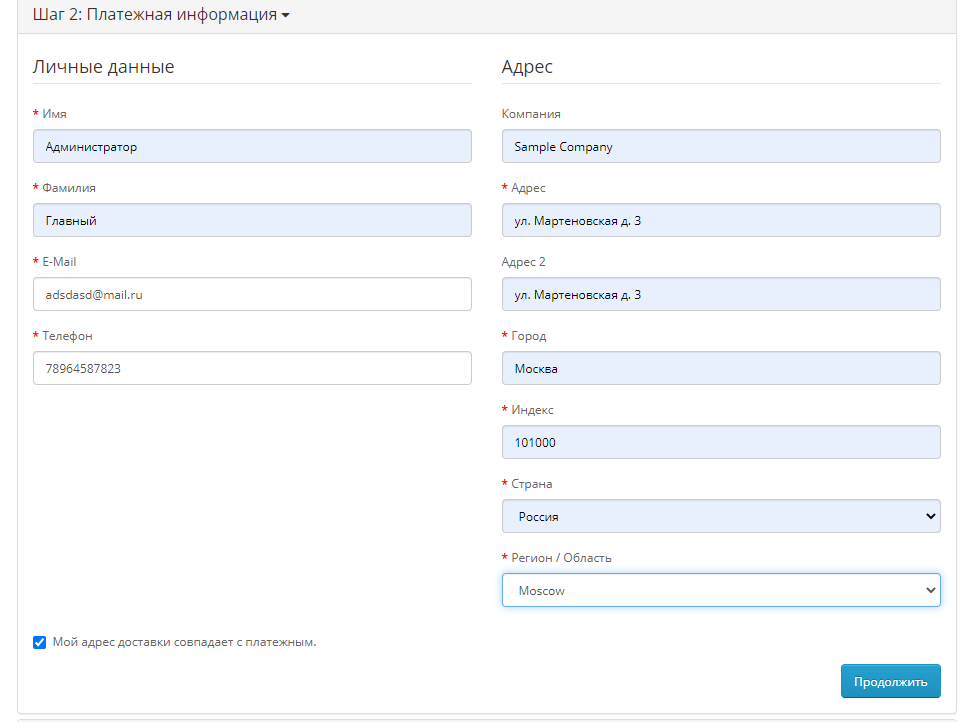
Task: Click the Город field with Москва
Action: coord(721,368)
